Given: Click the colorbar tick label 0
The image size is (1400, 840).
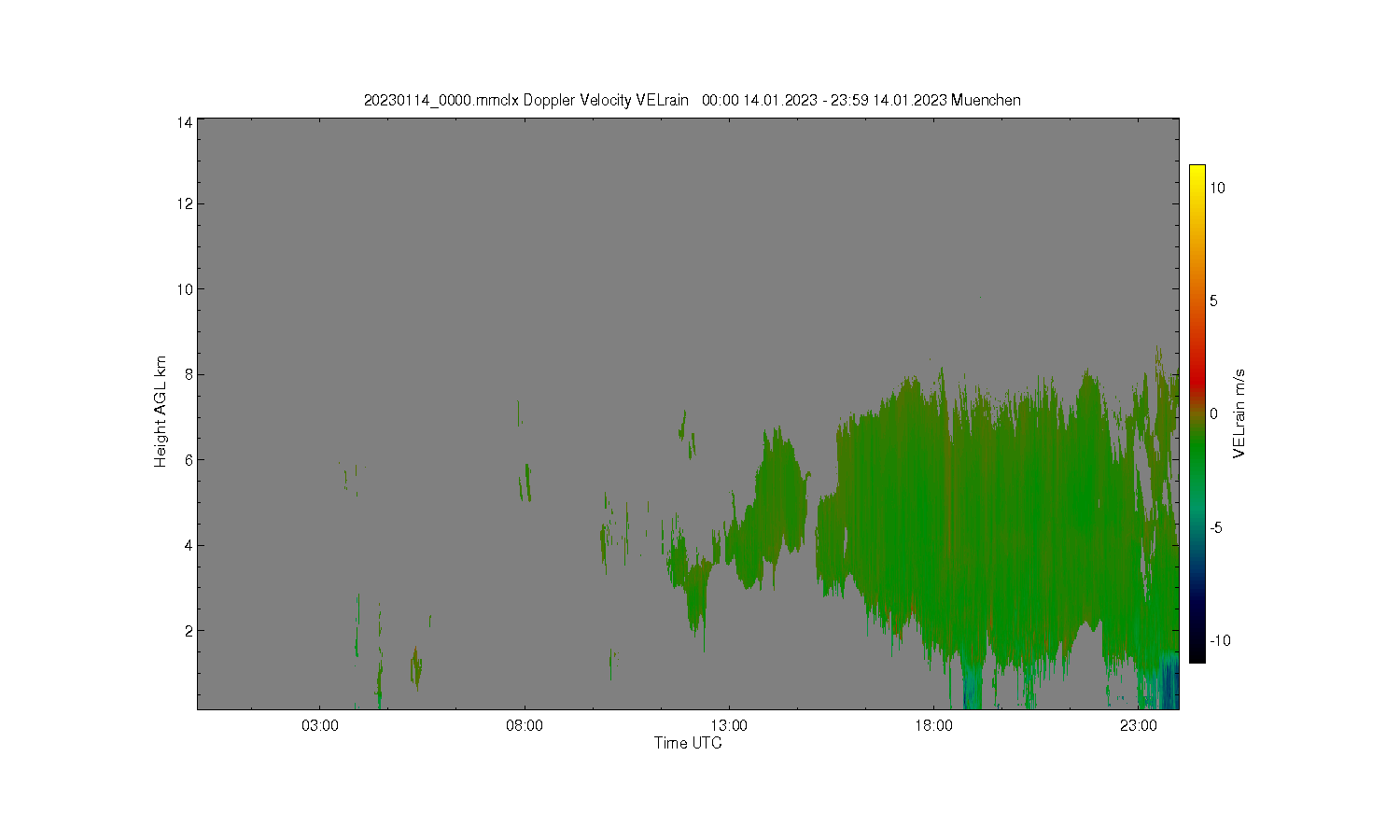Looking at the screenshot, I should point(1214,413).
